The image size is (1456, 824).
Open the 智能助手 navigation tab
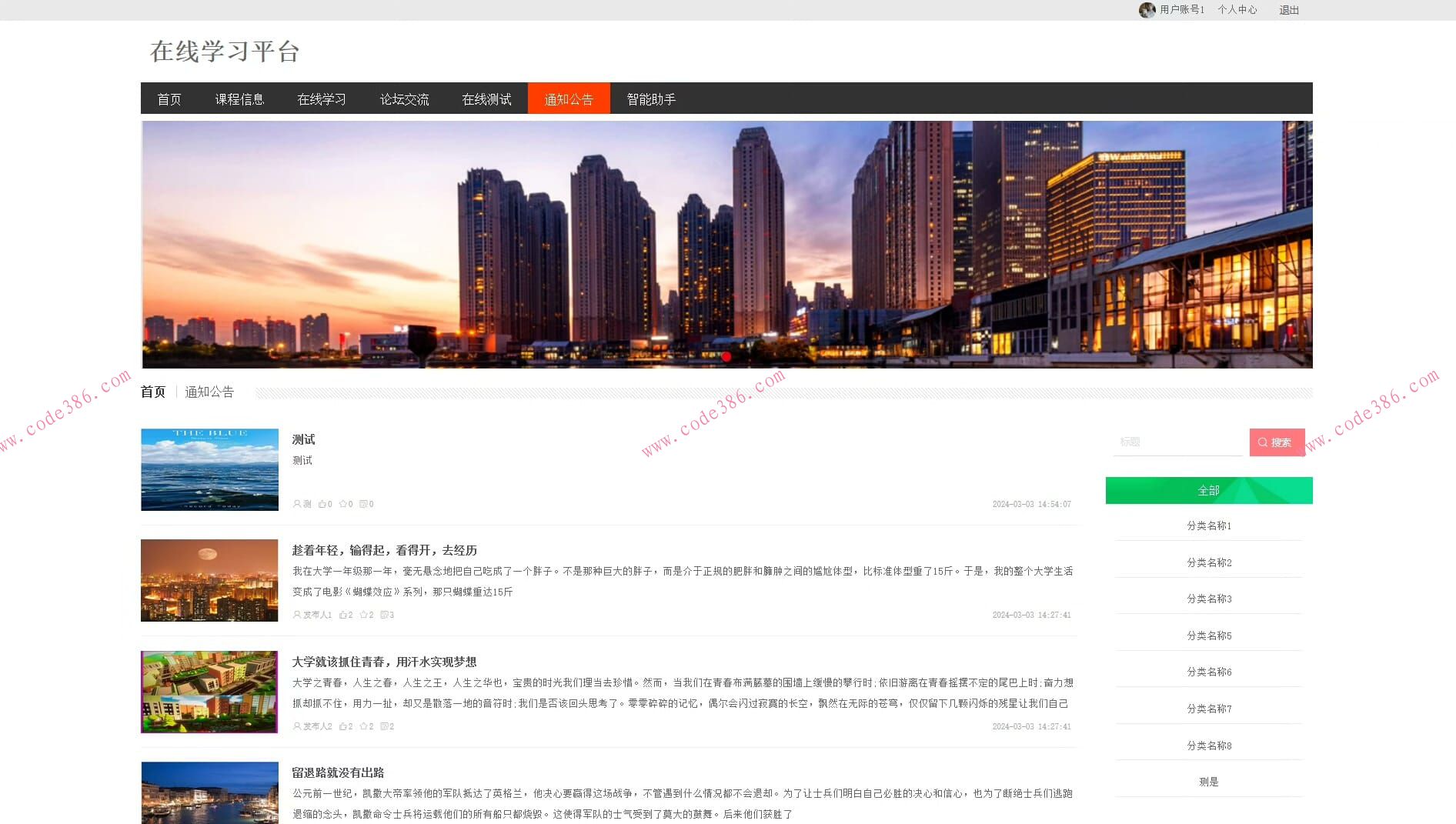(x=651, y=99)
